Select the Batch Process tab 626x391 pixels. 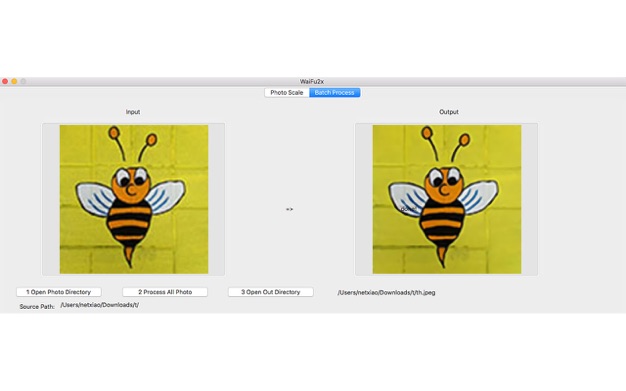[x=335, y=93]
